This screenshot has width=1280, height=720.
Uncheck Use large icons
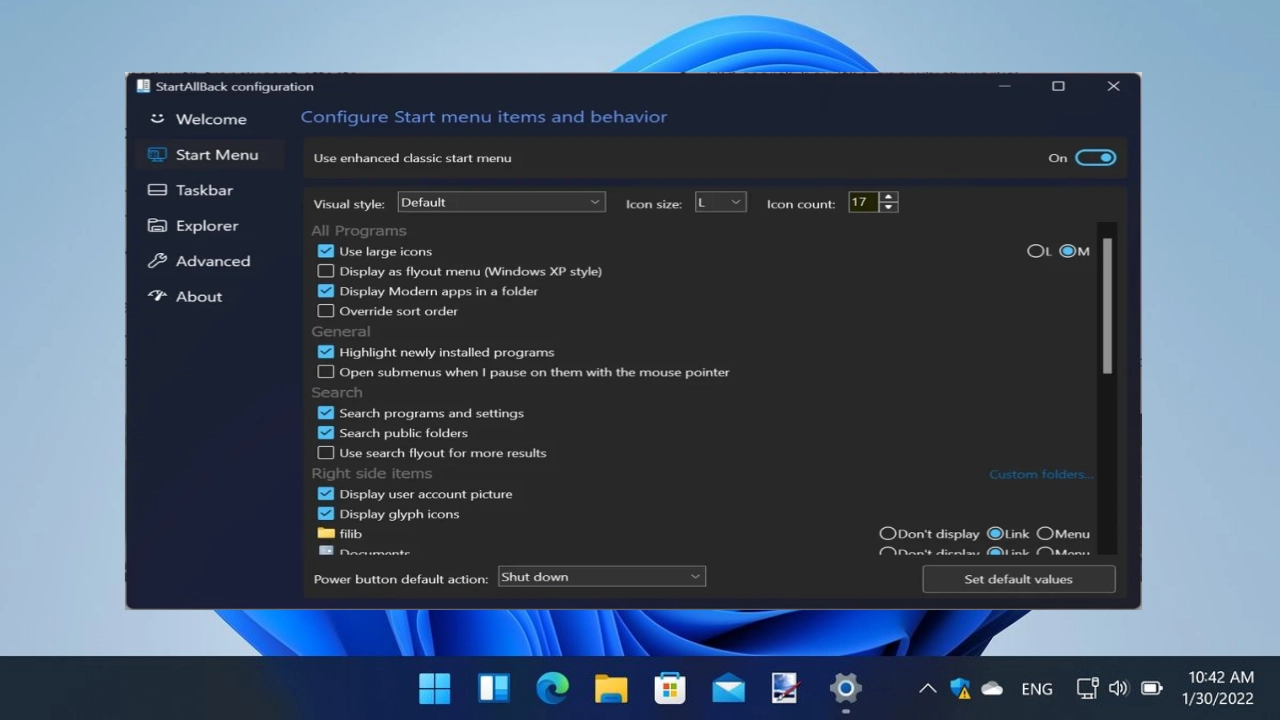(326, 251)
